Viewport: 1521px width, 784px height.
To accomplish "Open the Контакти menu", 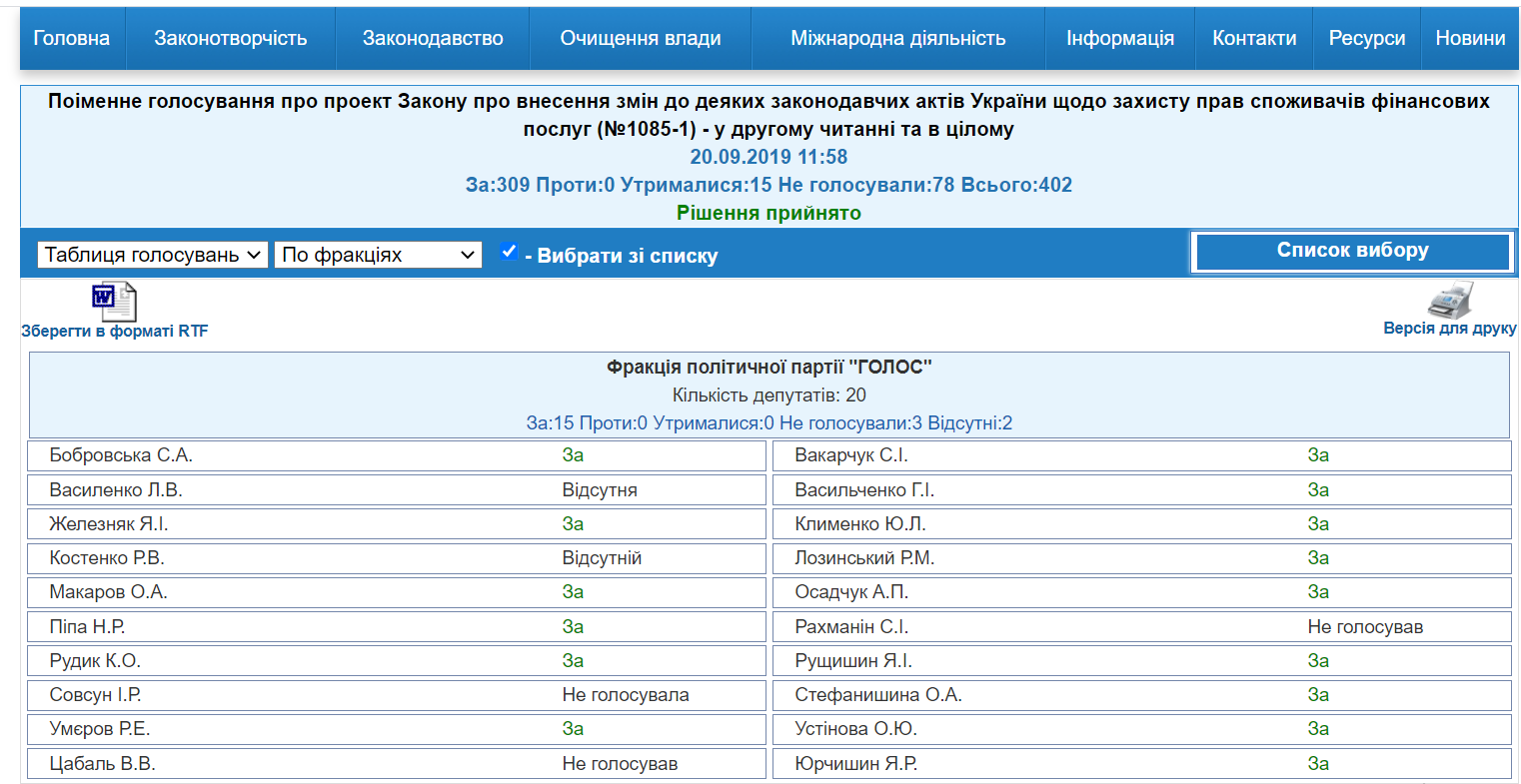I will pyautogui.click(x=1254, y=38).
